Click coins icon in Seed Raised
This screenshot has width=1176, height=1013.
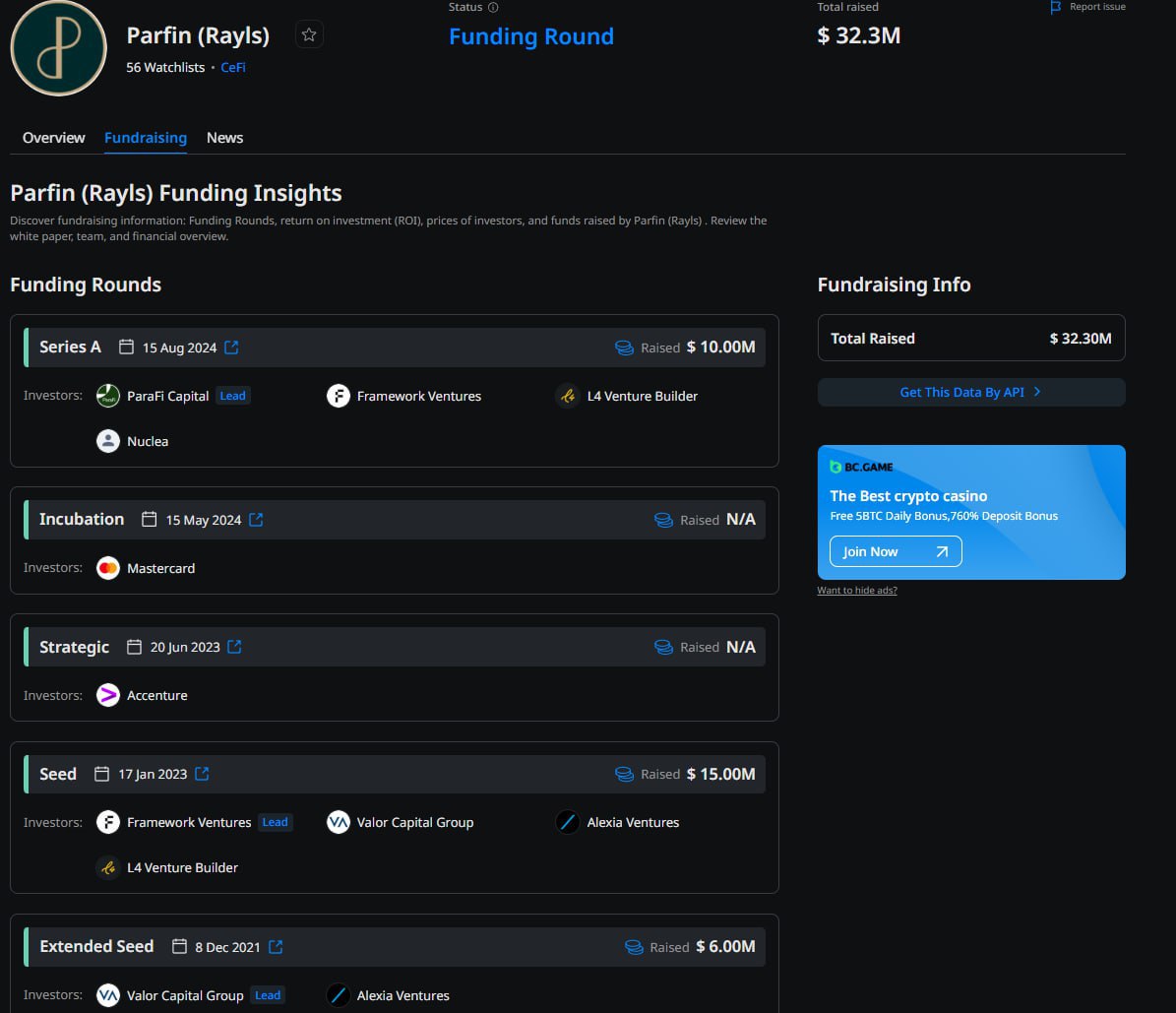point(624,774)
